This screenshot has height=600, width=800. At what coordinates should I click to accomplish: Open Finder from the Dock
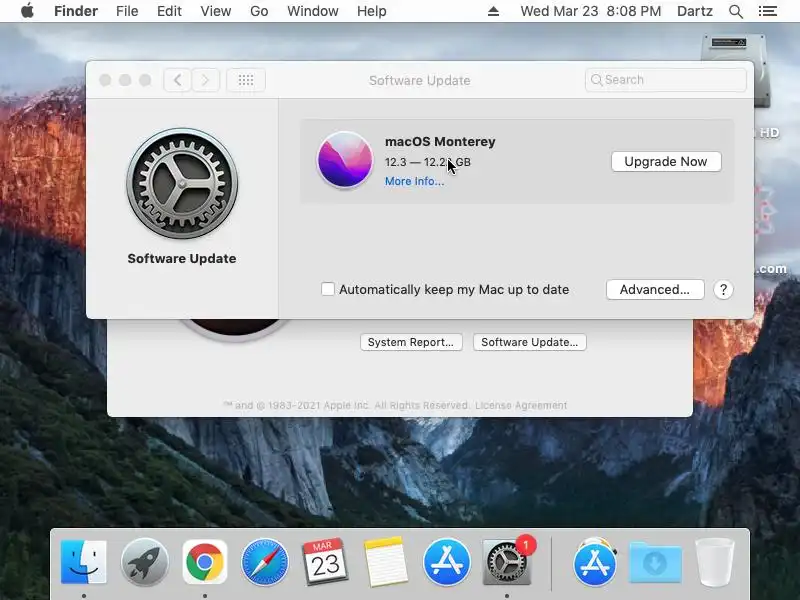point(84,563)
